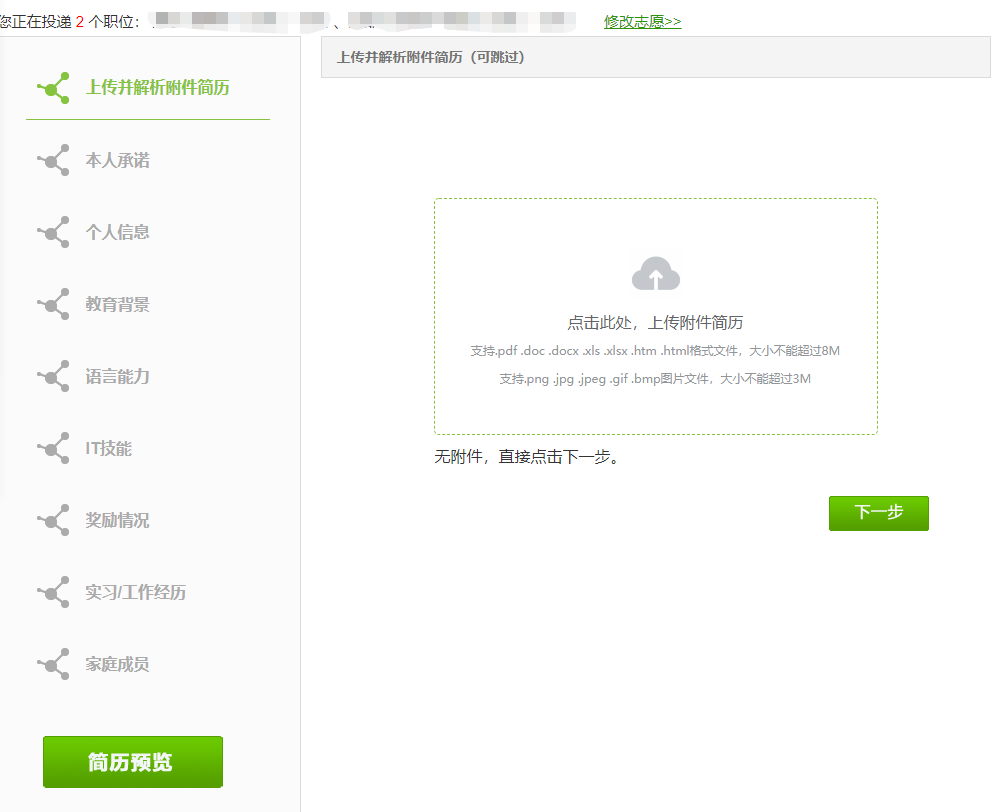Image resolution: width=999 pixels, height=812 pixels.
Task: Select the 家庭成员 step label
Action: (118, 664)
